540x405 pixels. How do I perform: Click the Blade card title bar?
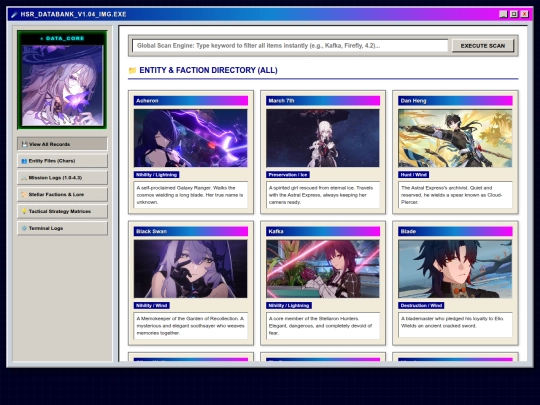[455, 231]
